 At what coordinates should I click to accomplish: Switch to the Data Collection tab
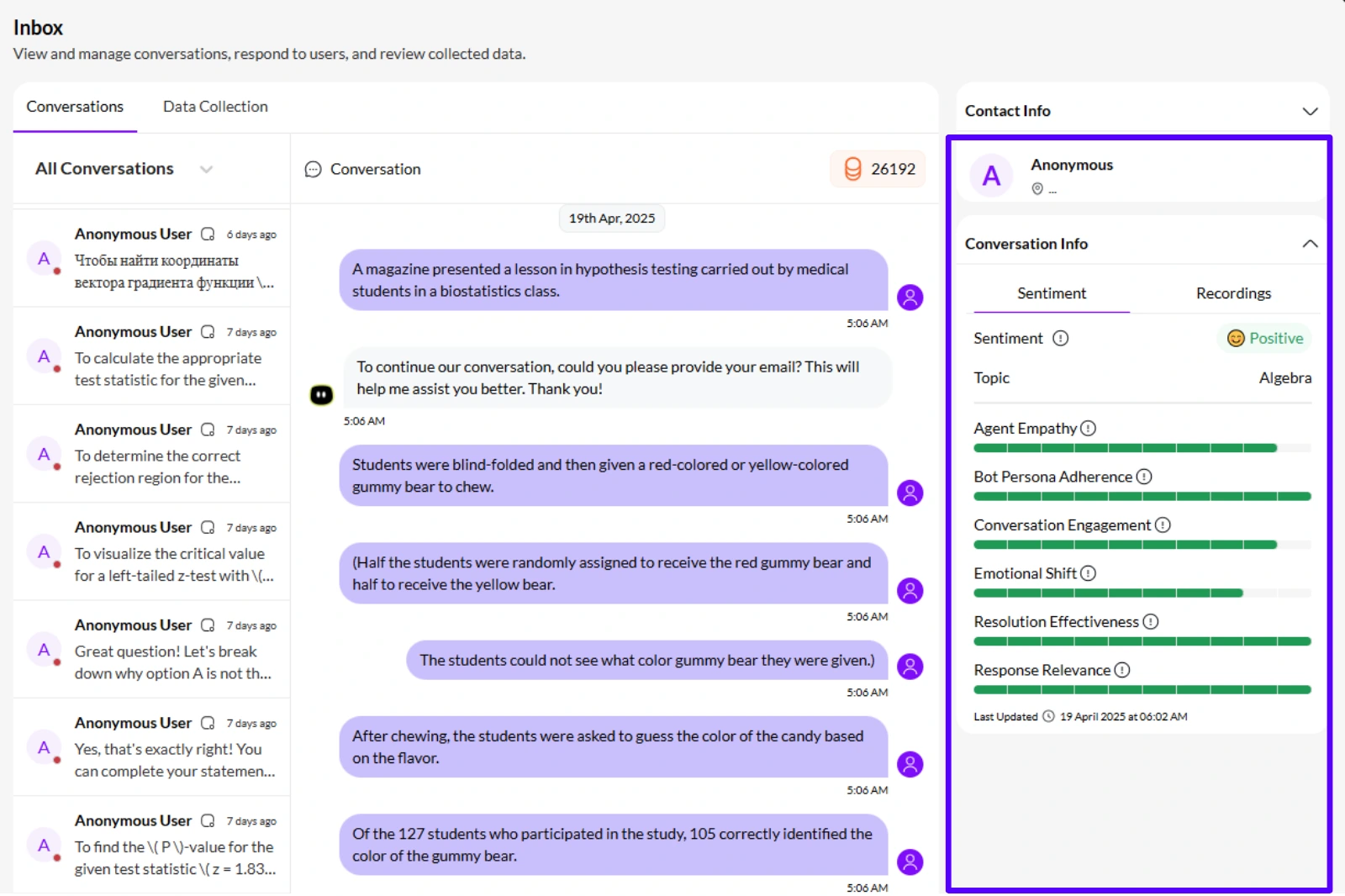click(215, 107)
